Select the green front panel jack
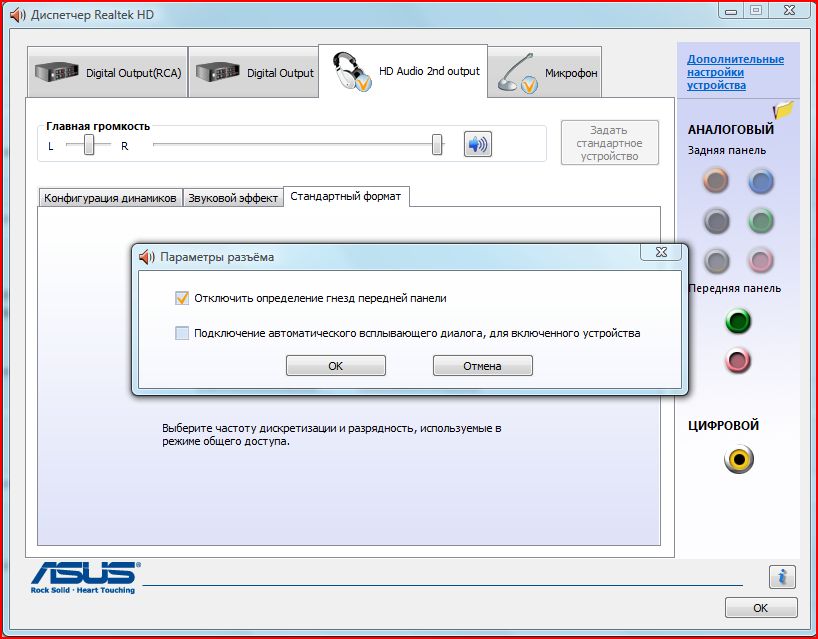 point(738,321)
